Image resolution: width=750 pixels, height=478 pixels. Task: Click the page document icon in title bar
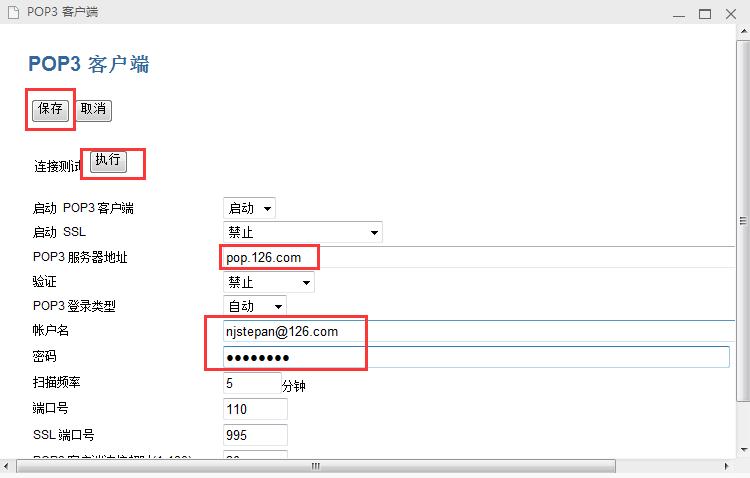tap(13, 12)
